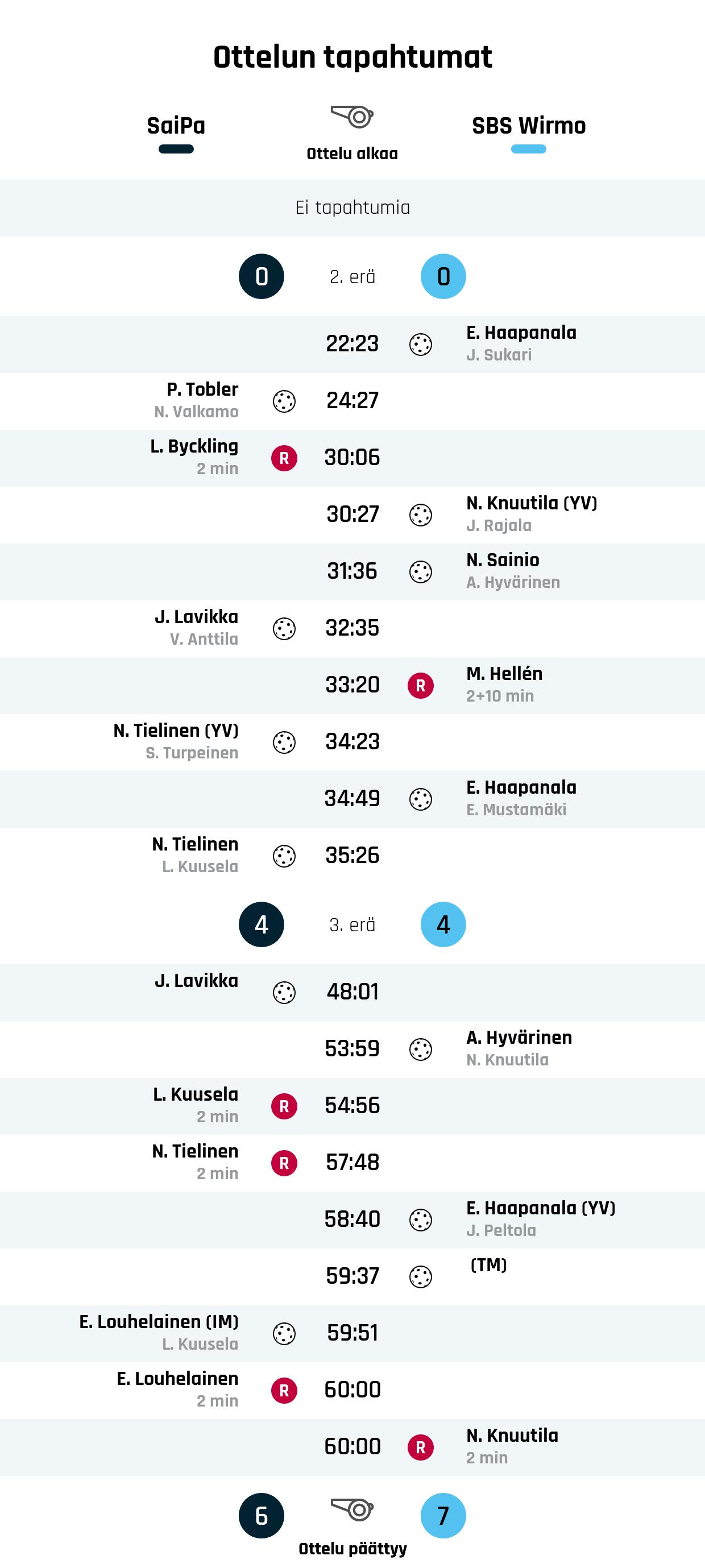Click scorer name E. Haapanala at 22:23
Image resolution: width=705 pixels, height=1568 pixels.
[521, 333]
